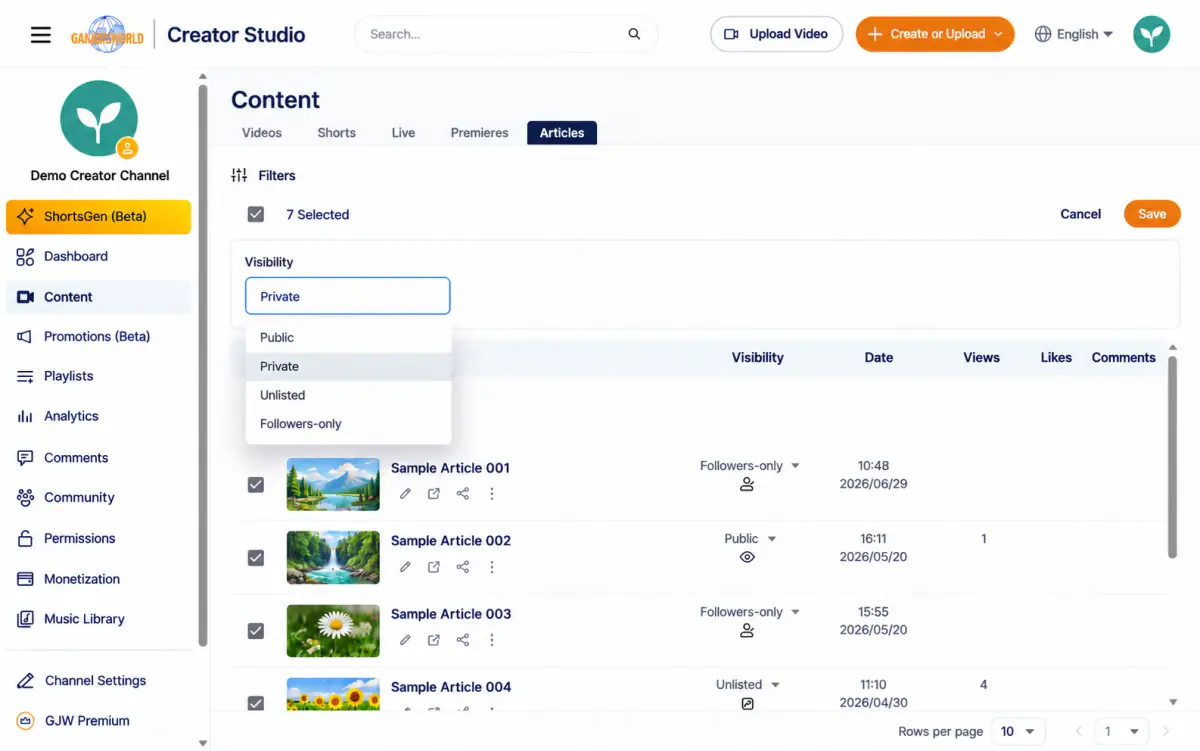Switch to the Videos tab
Screen dimensions: 1200x751
(262, 133)
